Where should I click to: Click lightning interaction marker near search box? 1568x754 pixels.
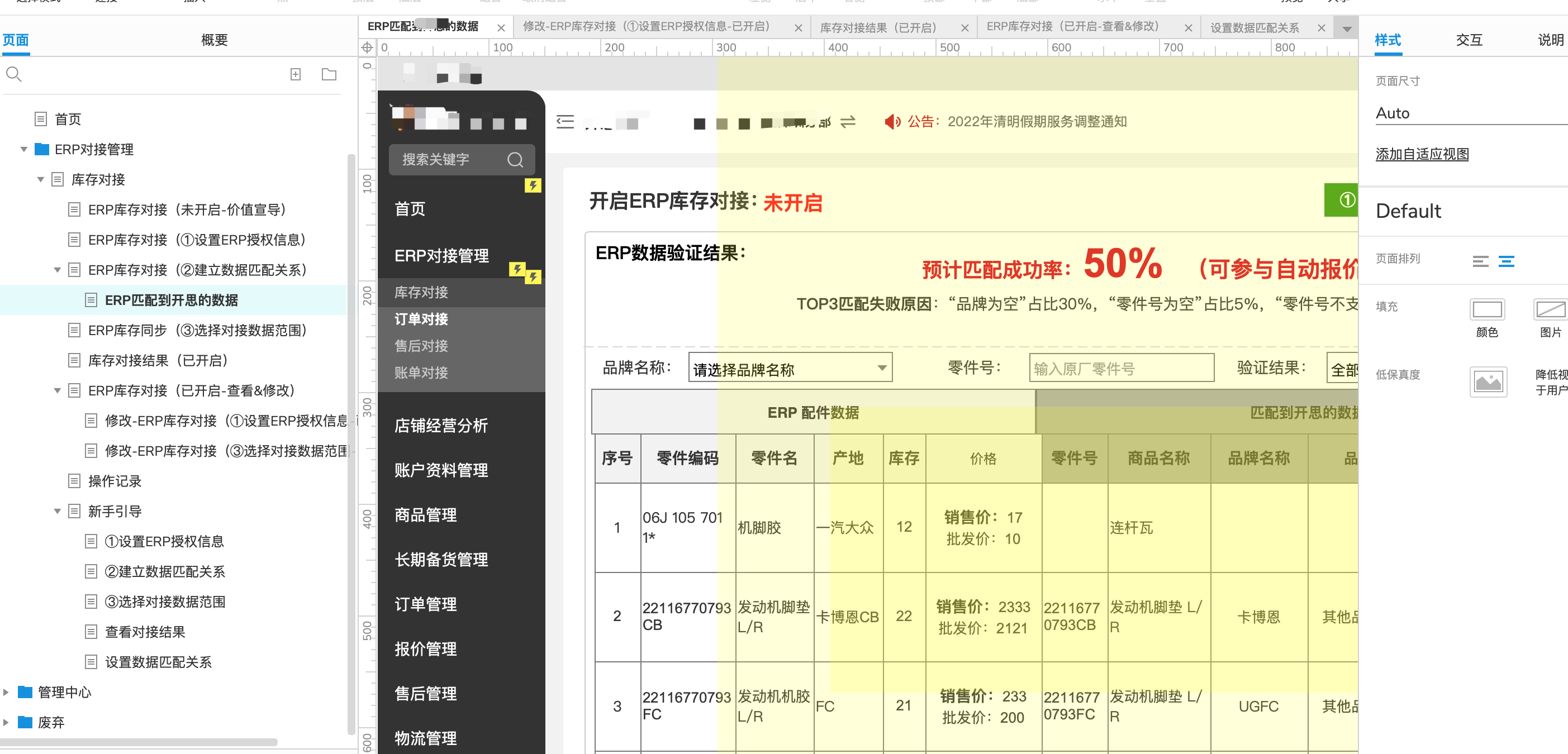(x=533, y=185)
